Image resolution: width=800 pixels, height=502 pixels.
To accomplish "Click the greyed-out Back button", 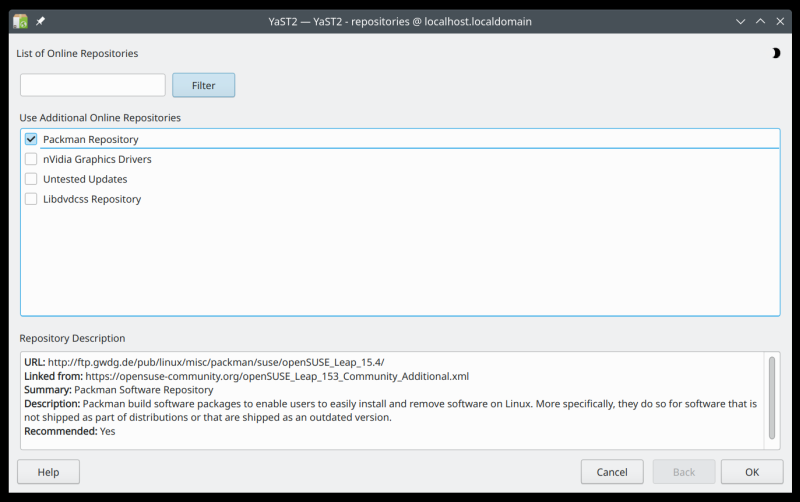I will click(684, 472).
